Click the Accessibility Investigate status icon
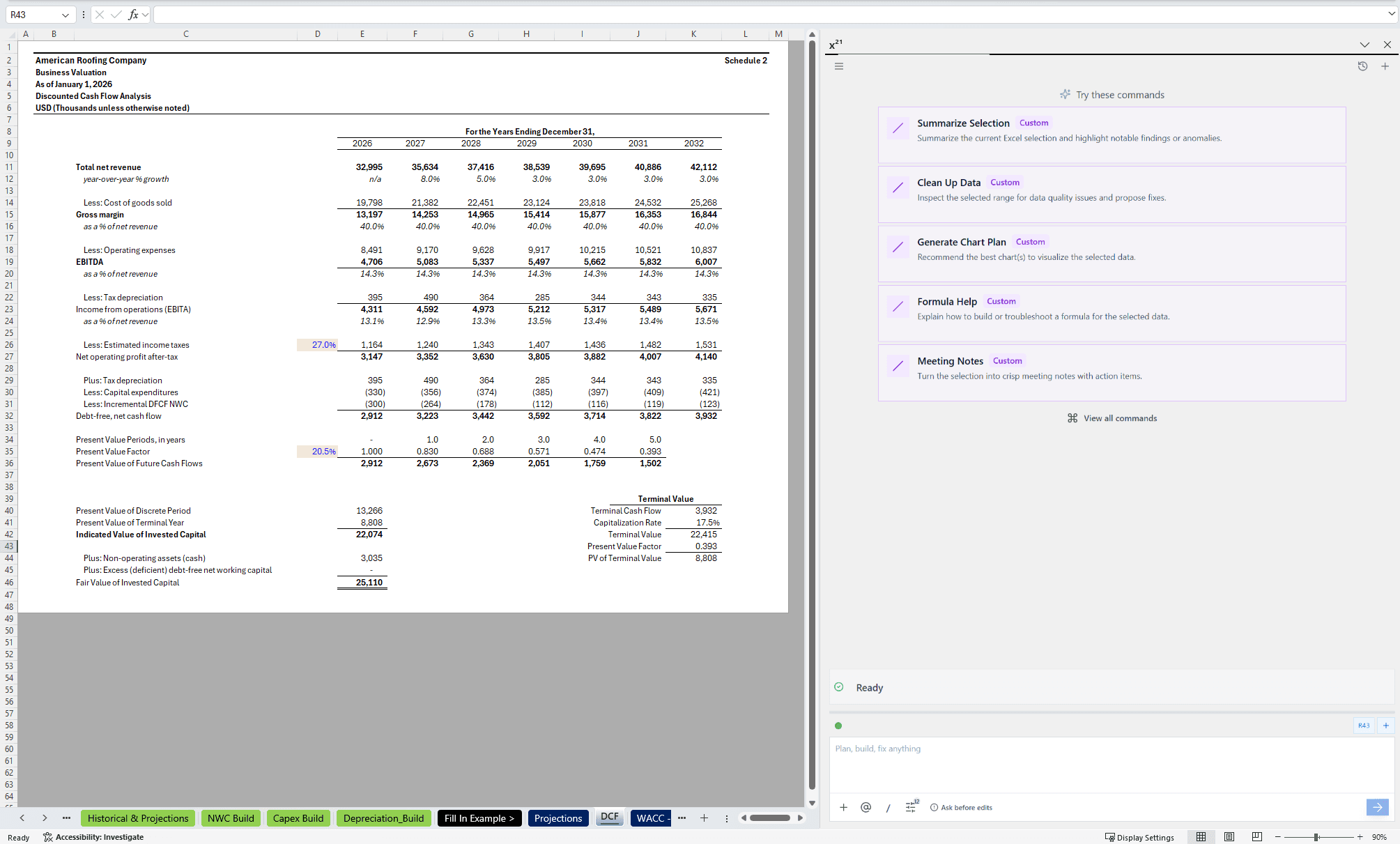This screenshot has width=1400, height=844. tap(48, 837)
